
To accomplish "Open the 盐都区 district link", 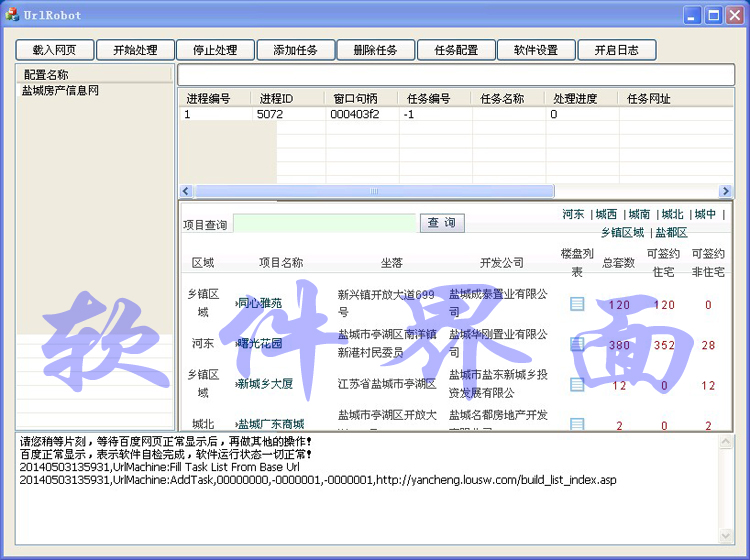I will click(x=671, y=232).
